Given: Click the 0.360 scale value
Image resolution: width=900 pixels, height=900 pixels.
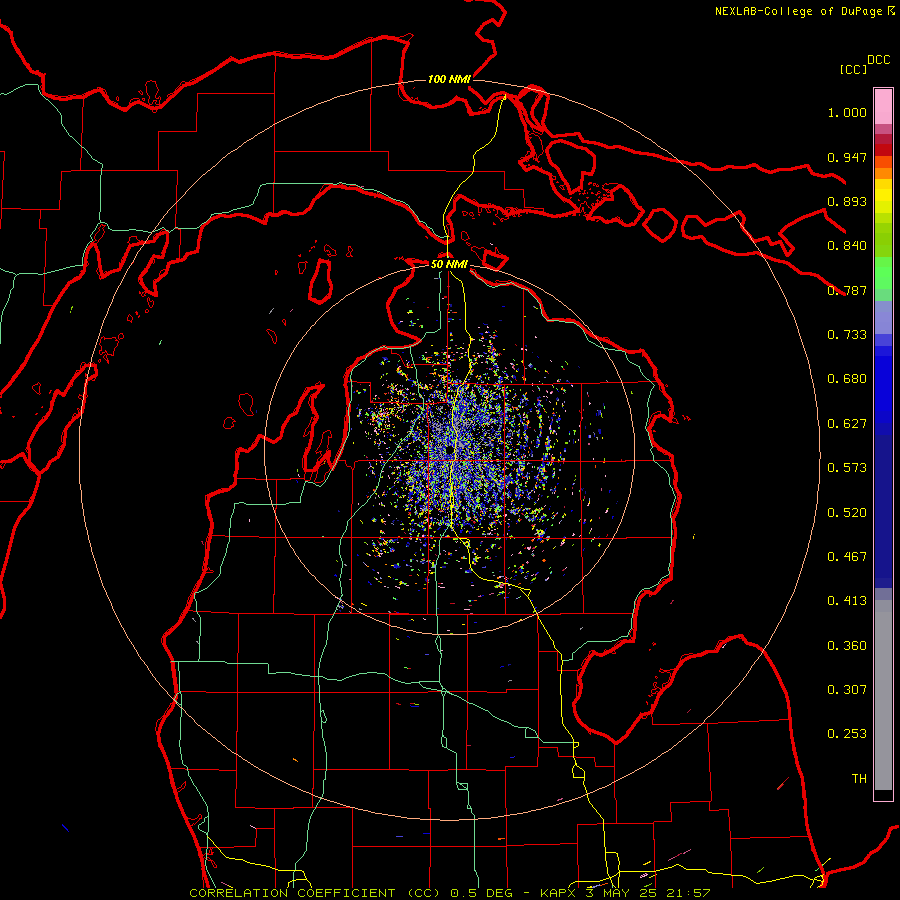Looking at the screenshot, I should [847, 646].
